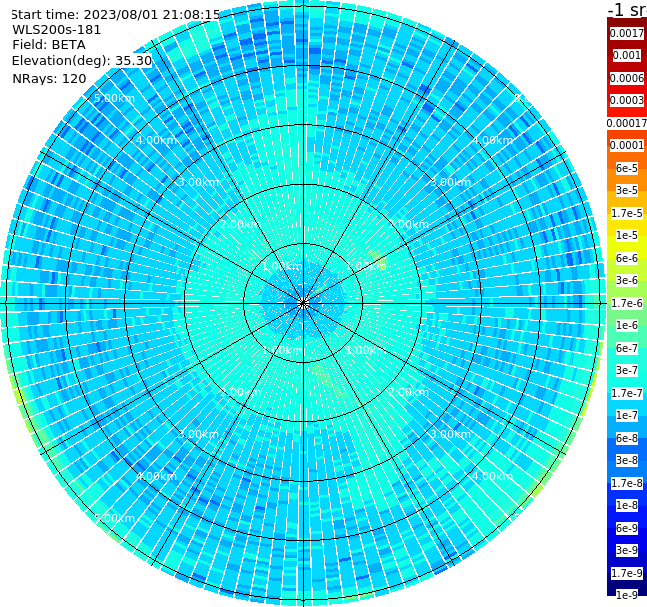This screenshot has width=647, height=607.
Task: Click the 0.0001 colorbar label
Action: 627,145
